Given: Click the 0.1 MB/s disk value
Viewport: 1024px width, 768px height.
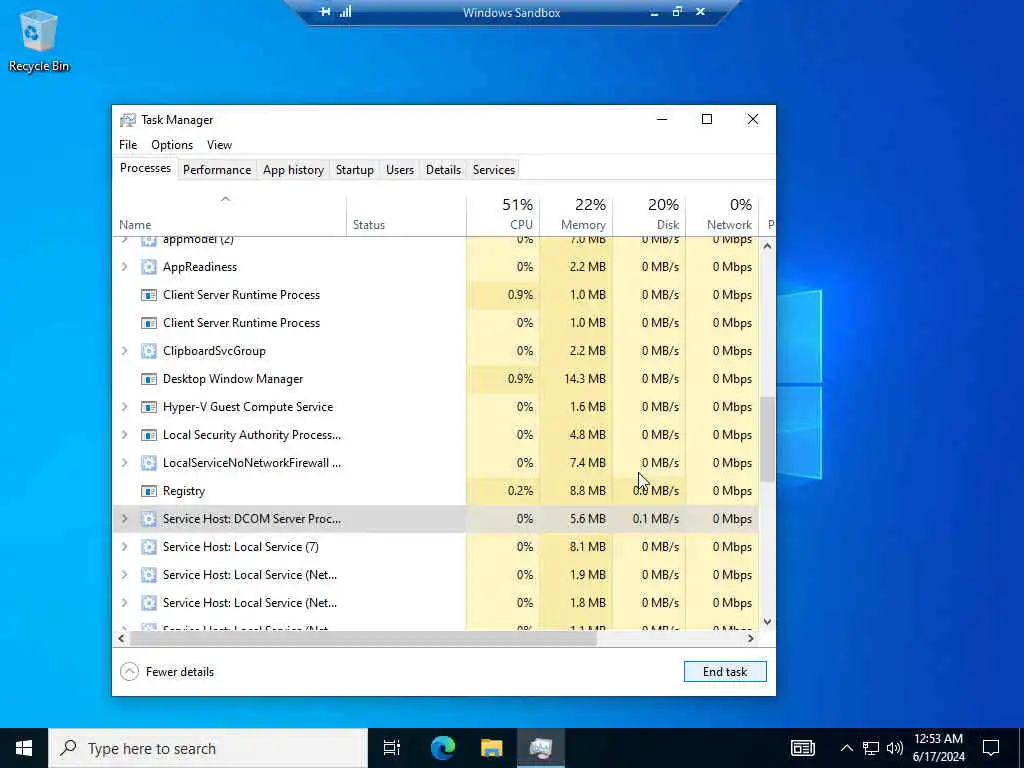Looking at the screenshot, I should pos(656,519).
